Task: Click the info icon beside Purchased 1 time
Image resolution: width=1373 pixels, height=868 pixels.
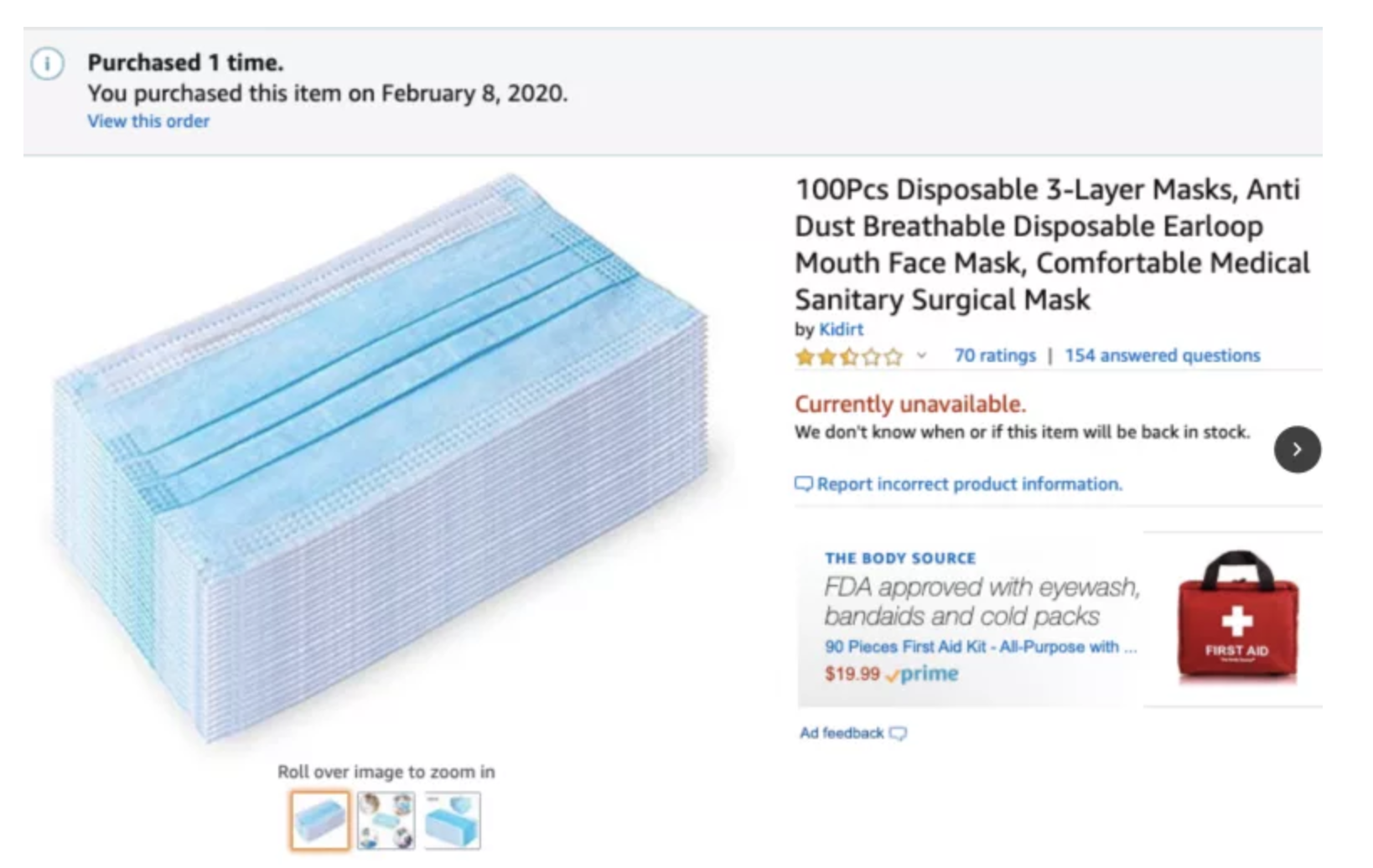Action: click(48, 64)
